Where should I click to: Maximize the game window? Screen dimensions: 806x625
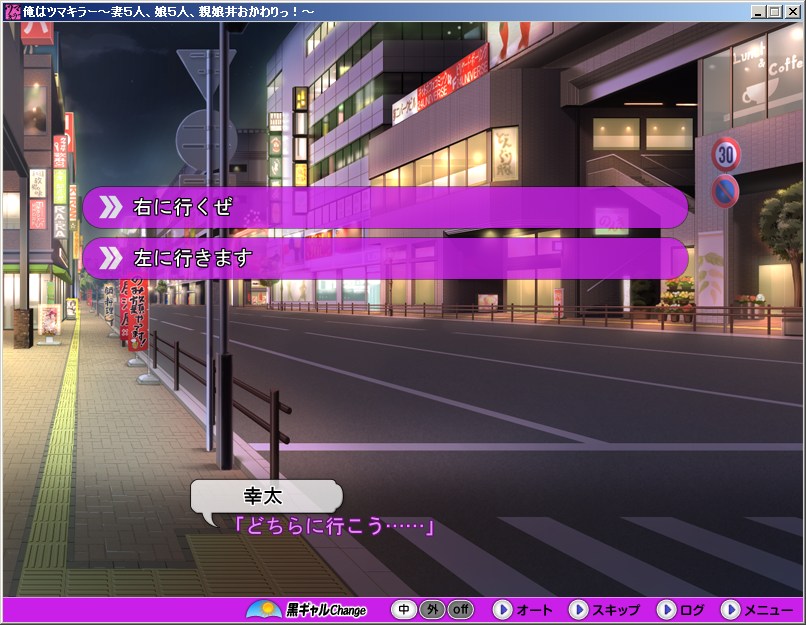click(775, 11)
